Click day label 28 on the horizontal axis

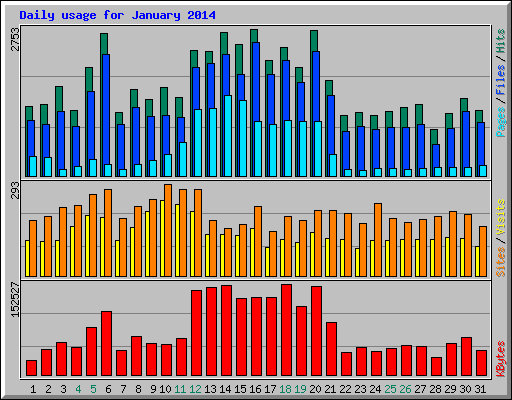coord(435,389)
